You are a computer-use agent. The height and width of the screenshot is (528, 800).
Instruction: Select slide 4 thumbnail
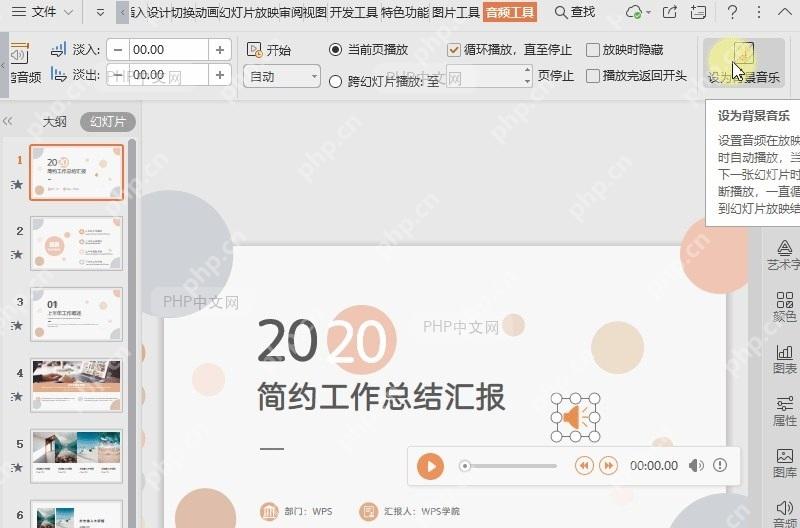point(77,385)
